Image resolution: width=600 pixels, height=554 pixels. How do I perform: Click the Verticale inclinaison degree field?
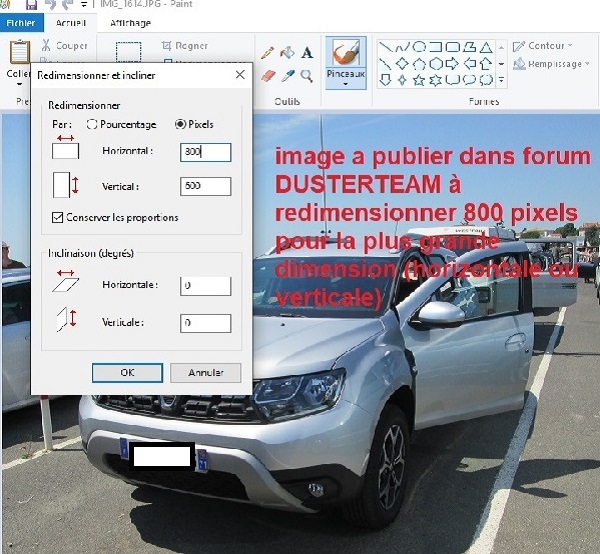(205, 323)
